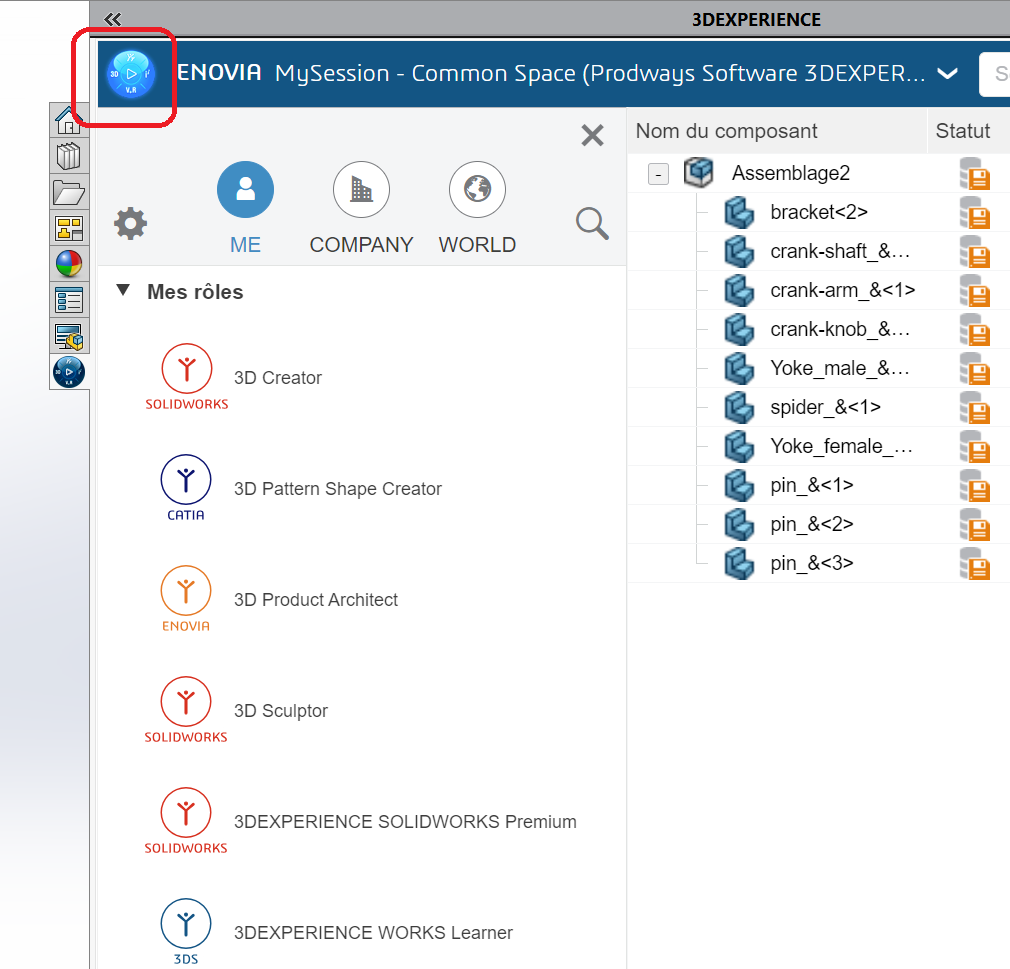Click the status icon for pin_&<3>
The height and width of the screenshot is (969, 1010).
975,564
